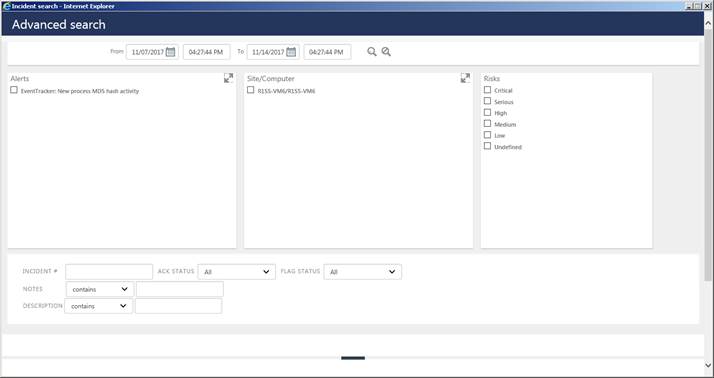This screenshot has height=378, width=714.
Task: Expand the Site/Computer panel
Action: click(x=465, y=78)
